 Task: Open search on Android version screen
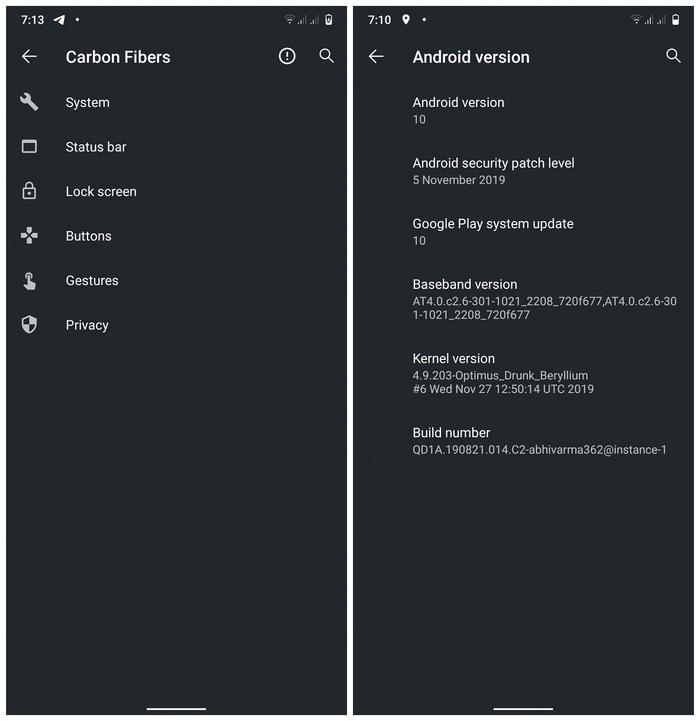click(x=673, y=56)
